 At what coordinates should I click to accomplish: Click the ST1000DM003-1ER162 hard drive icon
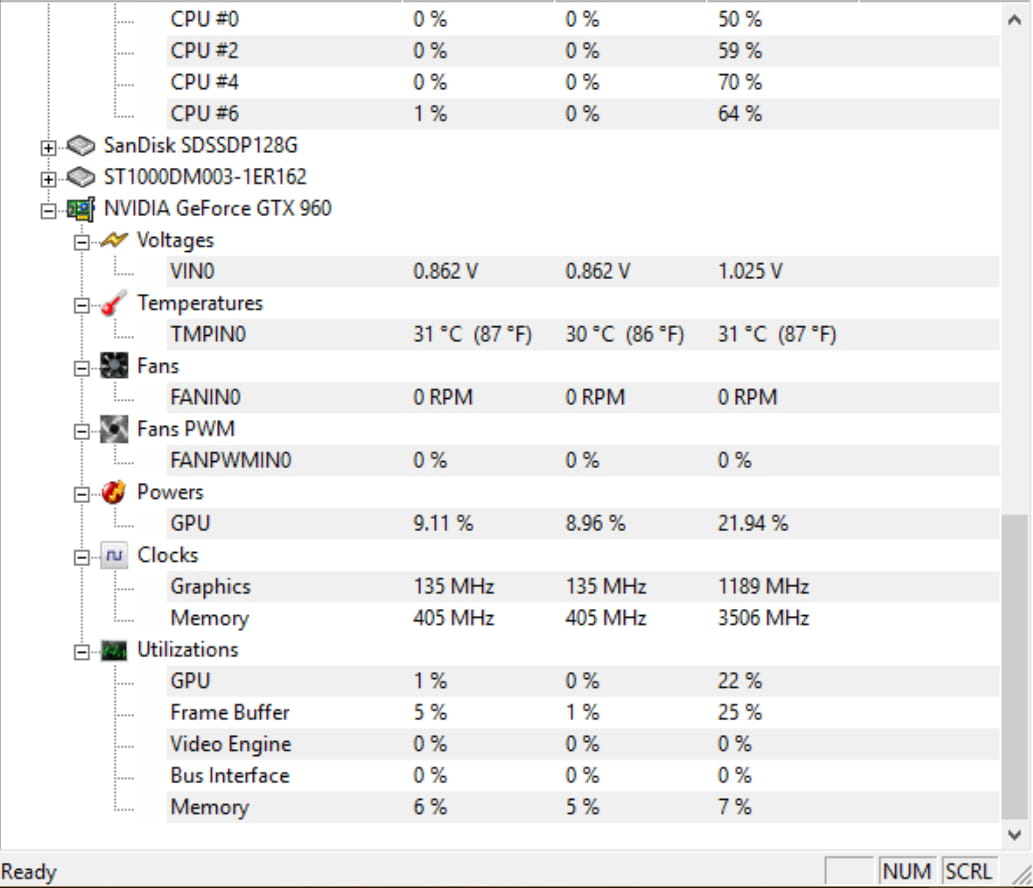click(x=81, y=177)
